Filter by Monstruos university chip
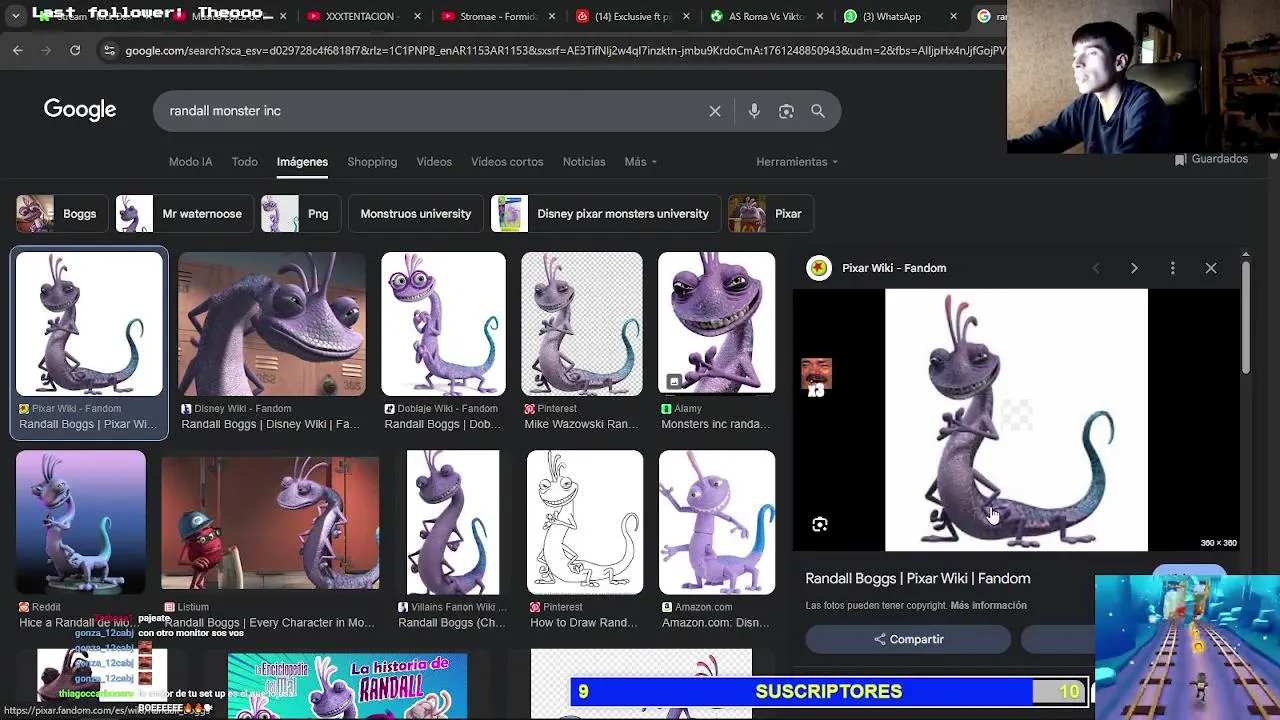 pos(415,214)
